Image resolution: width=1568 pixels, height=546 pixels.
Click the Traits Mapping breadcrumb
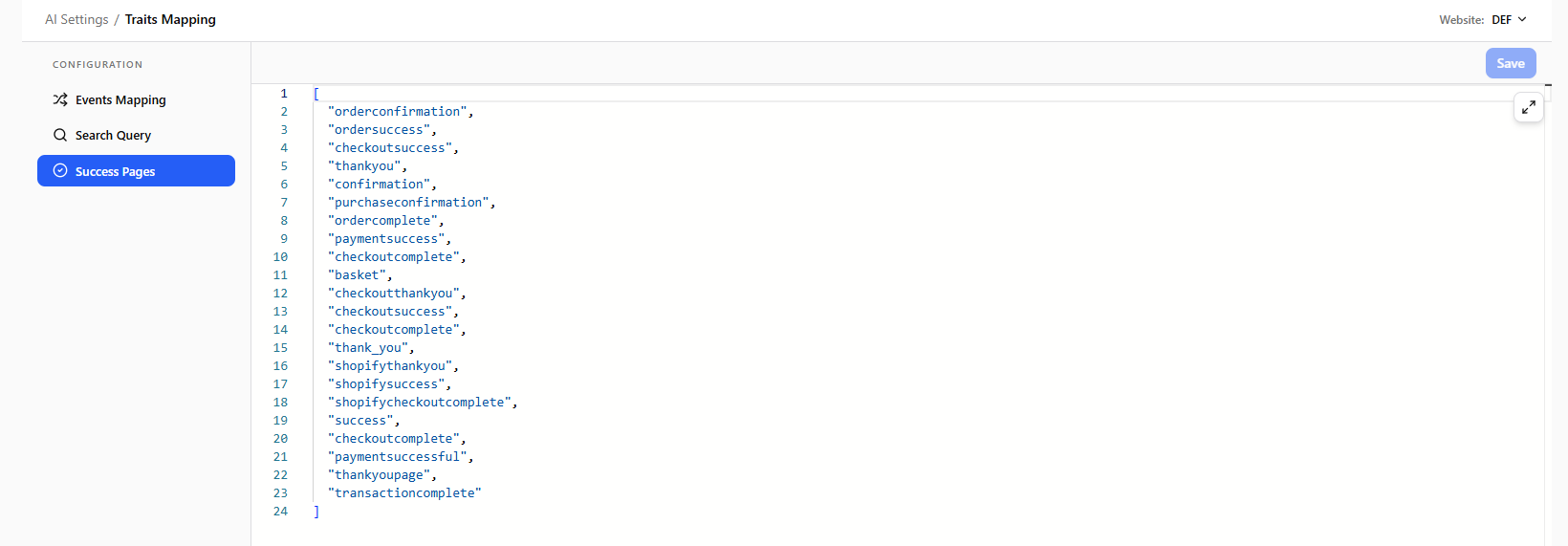tap(170, 19)
